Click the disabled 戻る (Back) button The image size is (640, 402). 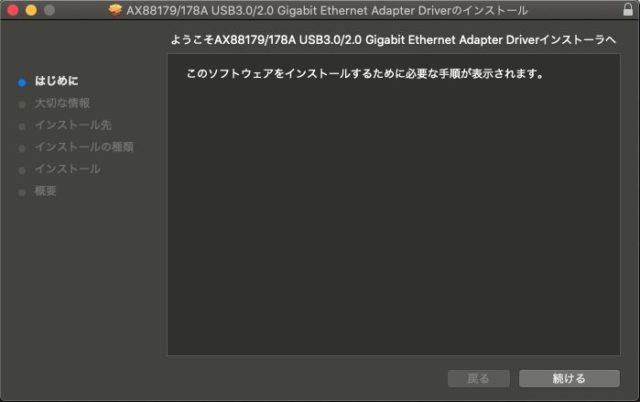[478, 378]
